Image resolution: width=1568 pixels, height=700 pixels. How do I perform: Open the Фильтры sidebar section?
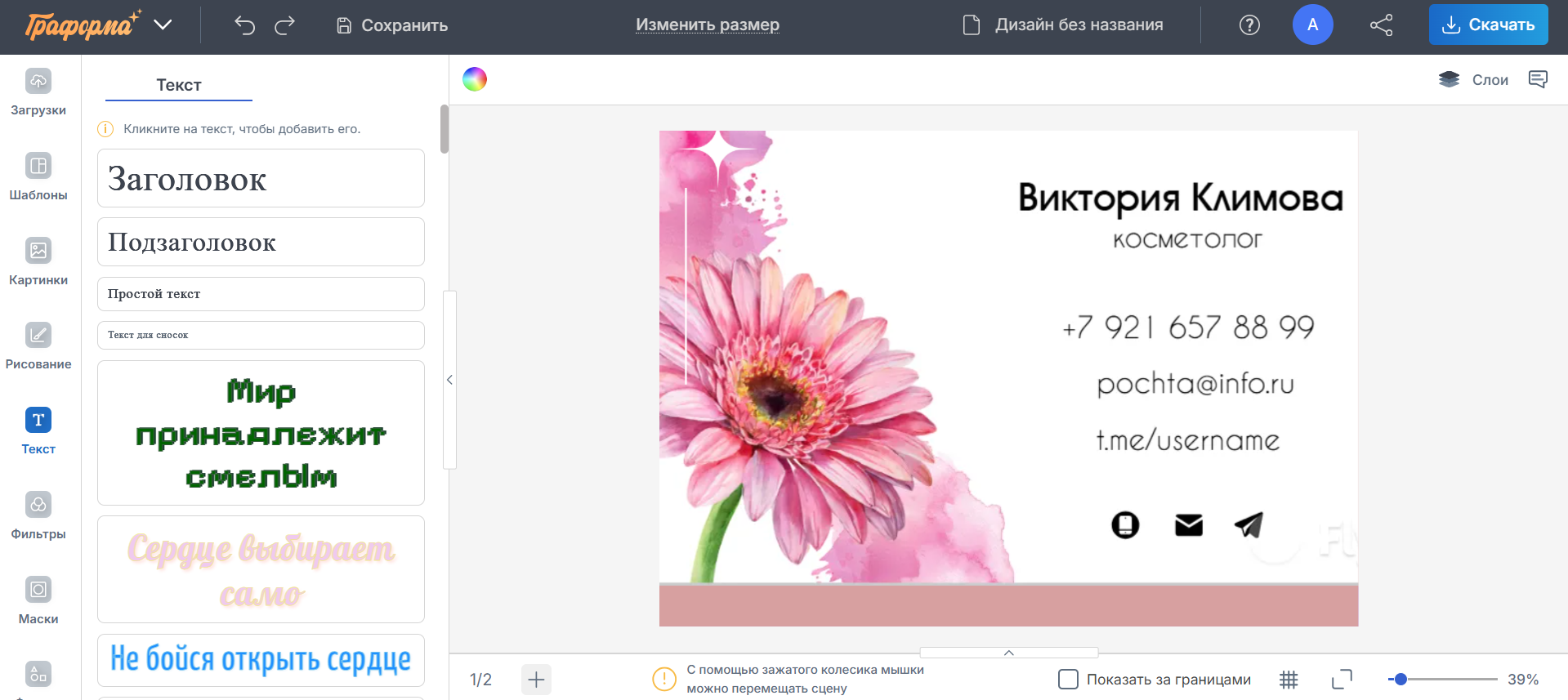[x=38, y=515]
